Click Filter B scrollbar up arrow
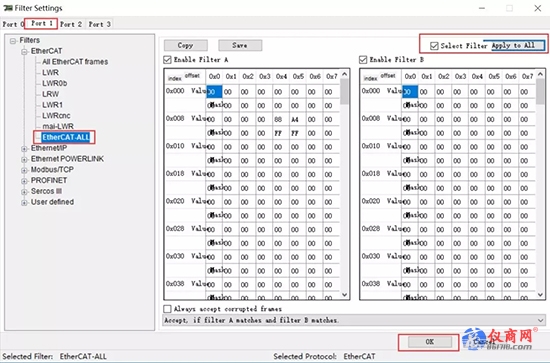The height and width of the screenshot is (363, 550). point(540,74)
